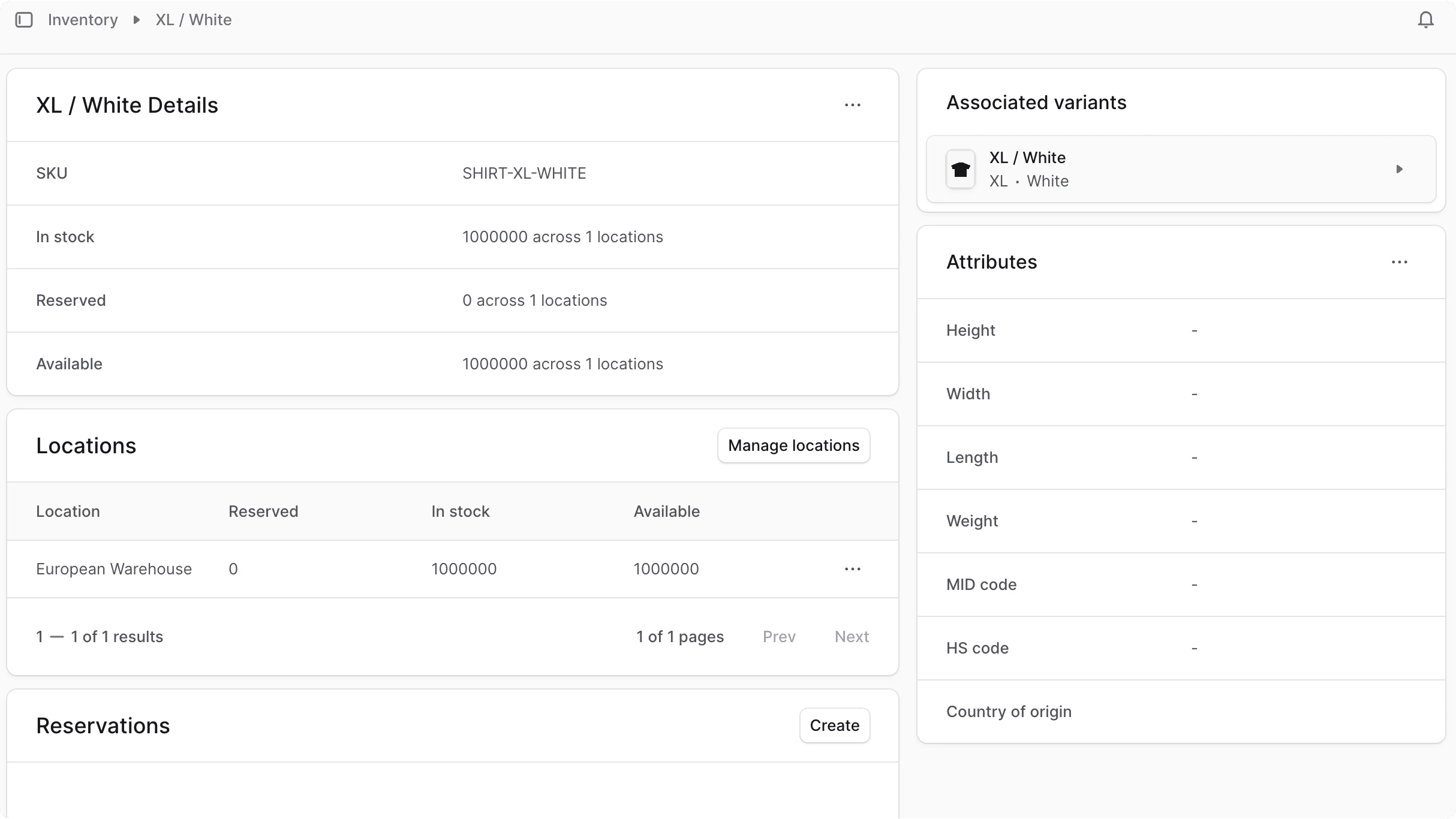Image resolution: width=1456 pixels, height=819 pixels.
Task: Go to Next page of locations
Action: coord(851,637)
